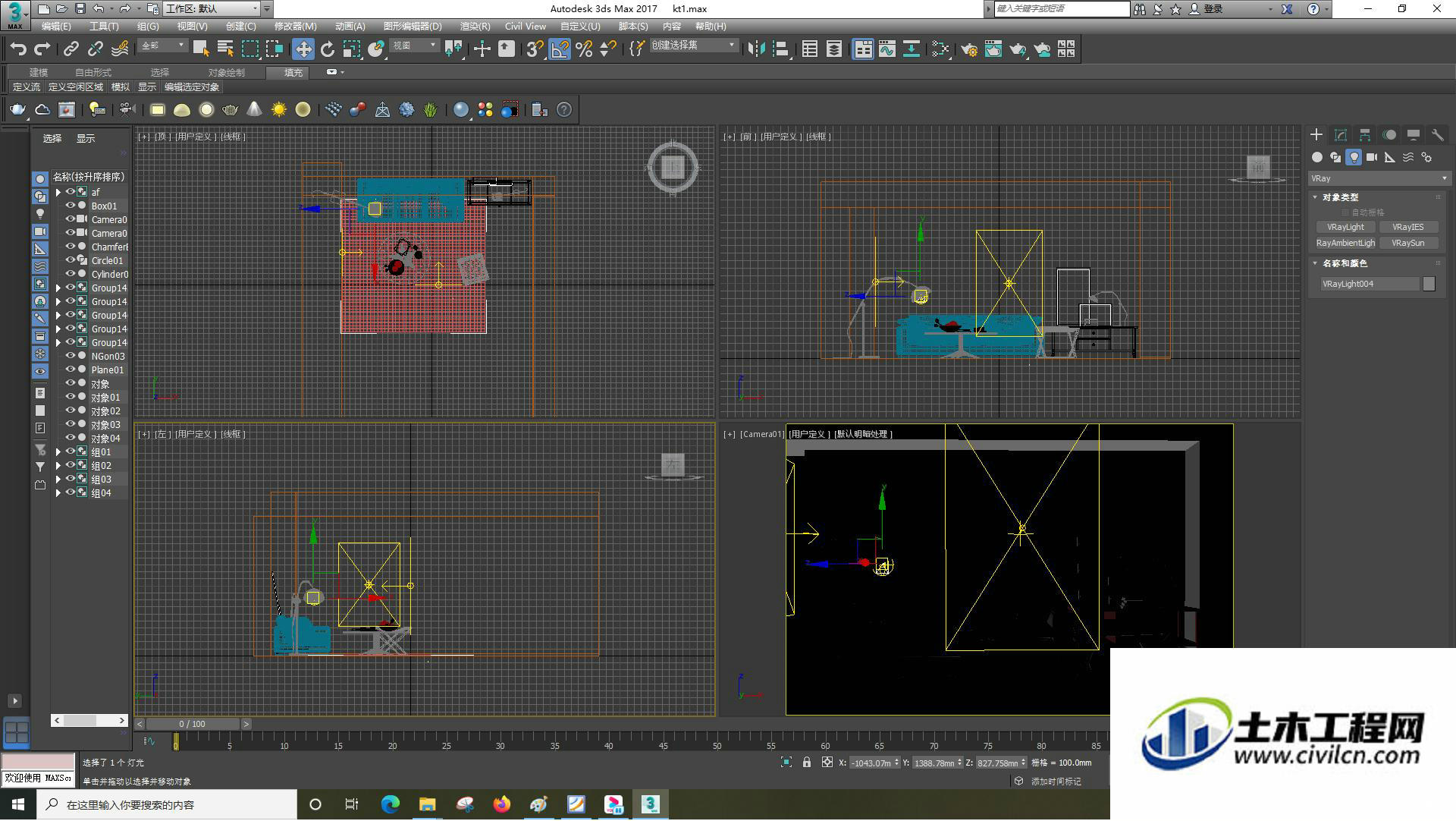Click the 定义流 button

(x=27, y=87)
